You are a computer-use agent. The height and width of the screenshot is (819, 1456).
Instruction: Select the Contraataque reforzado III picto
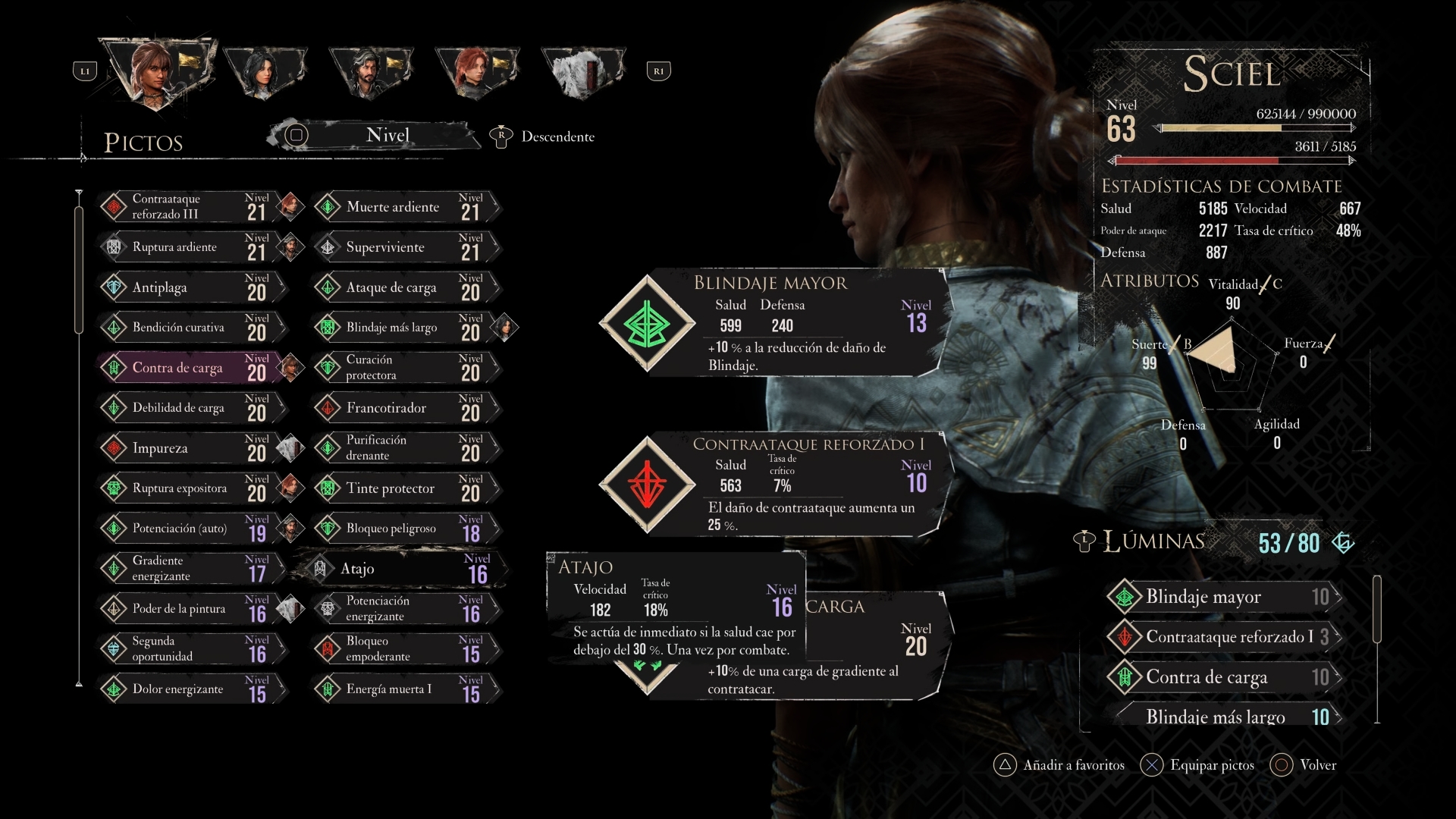[200, 206]
